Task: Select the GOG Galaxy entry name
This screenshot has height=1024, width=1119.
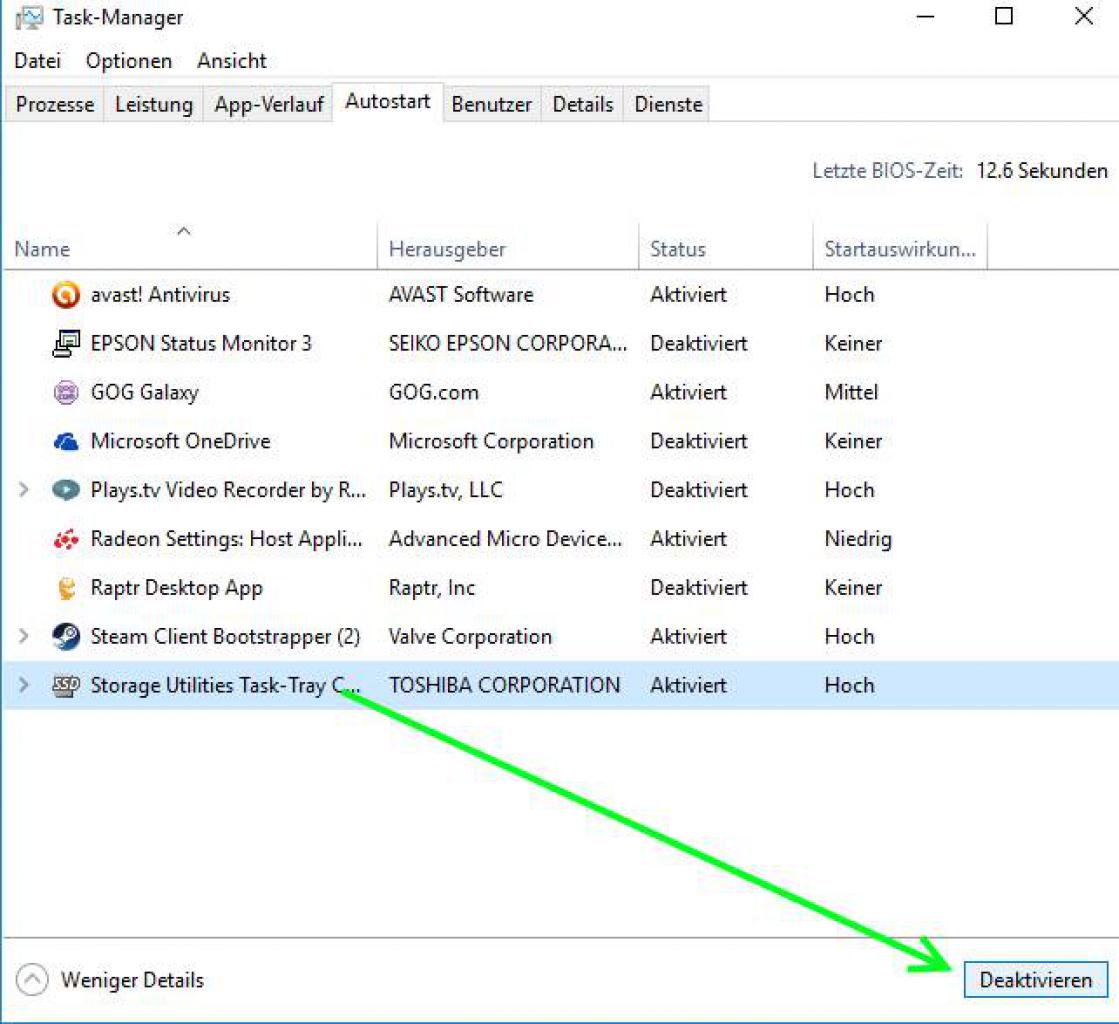Action: coord(144,392)
